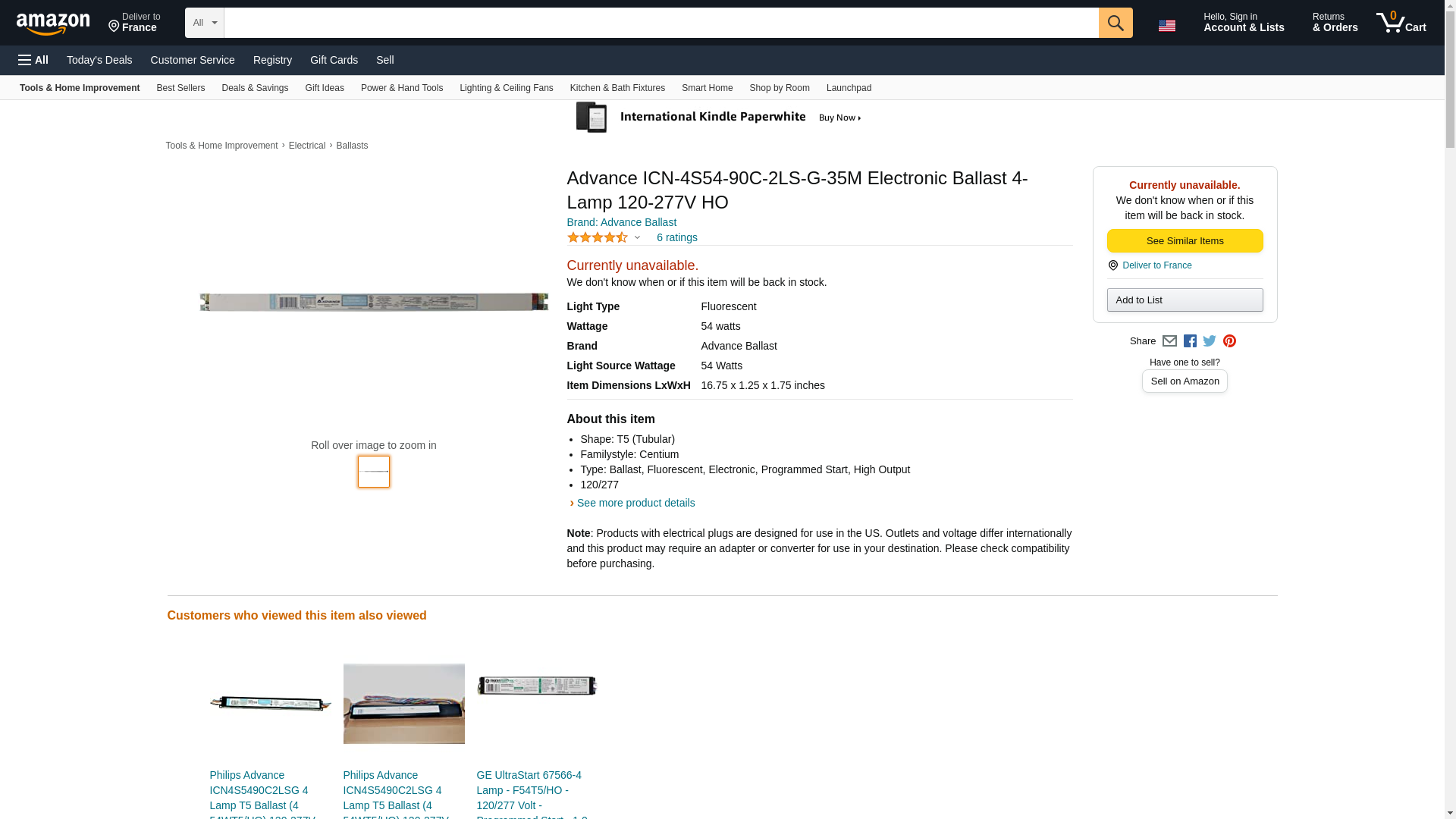The height and width of the screenshot is (819, 1456).
Task: Open the 6 ratings link
Action: pos(676,238)
